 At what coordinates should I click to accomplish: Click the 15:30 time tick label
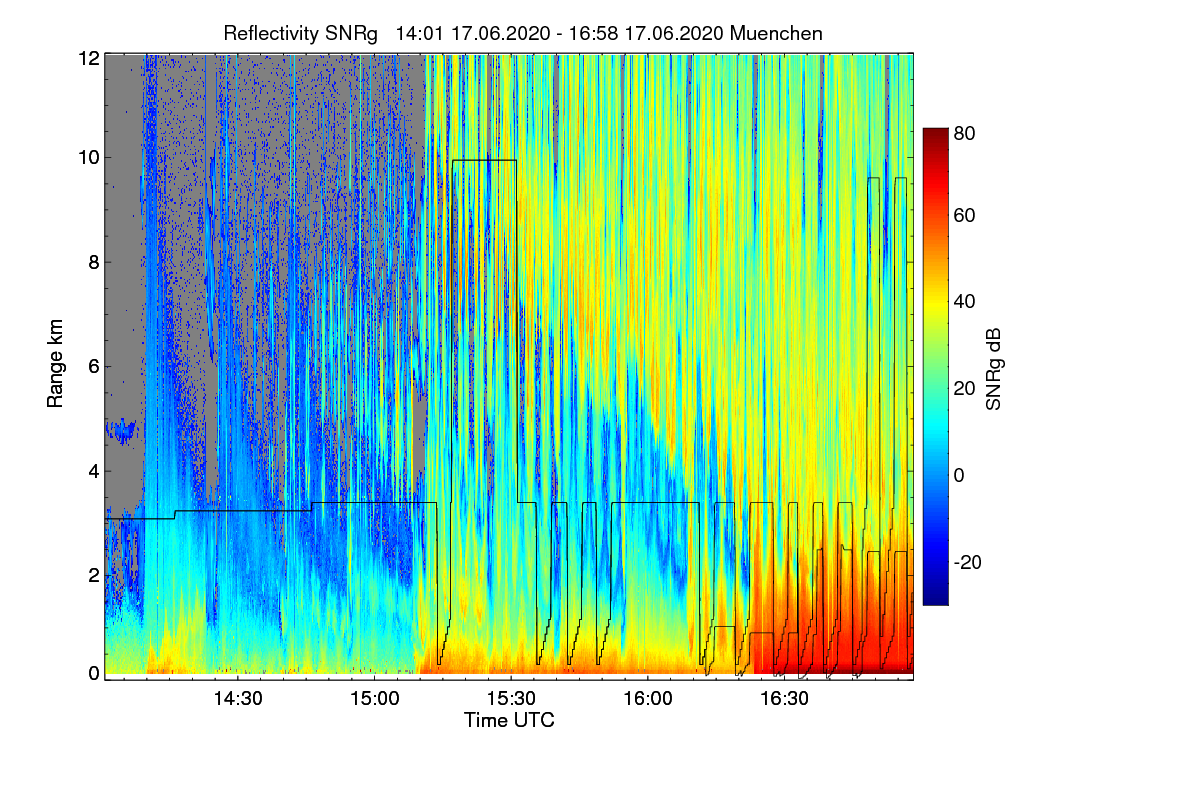click(x=511, y=698)
